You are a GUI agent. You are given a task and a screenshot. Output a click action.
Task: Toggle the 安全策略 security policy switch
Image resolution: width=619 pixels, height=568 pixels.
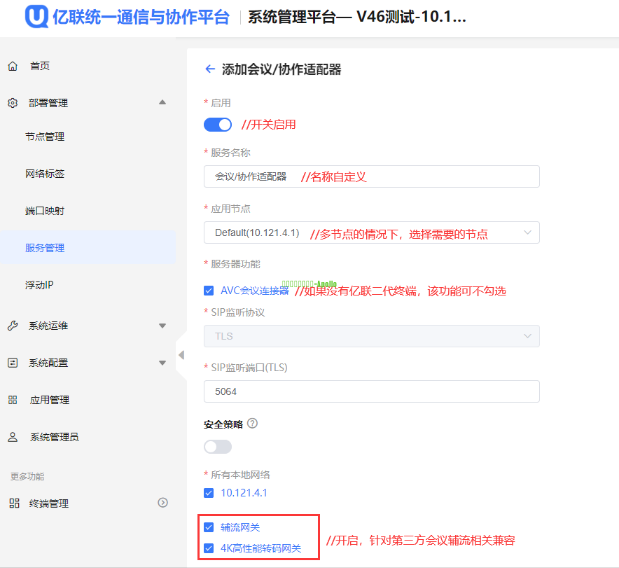(x=217, y=446)
